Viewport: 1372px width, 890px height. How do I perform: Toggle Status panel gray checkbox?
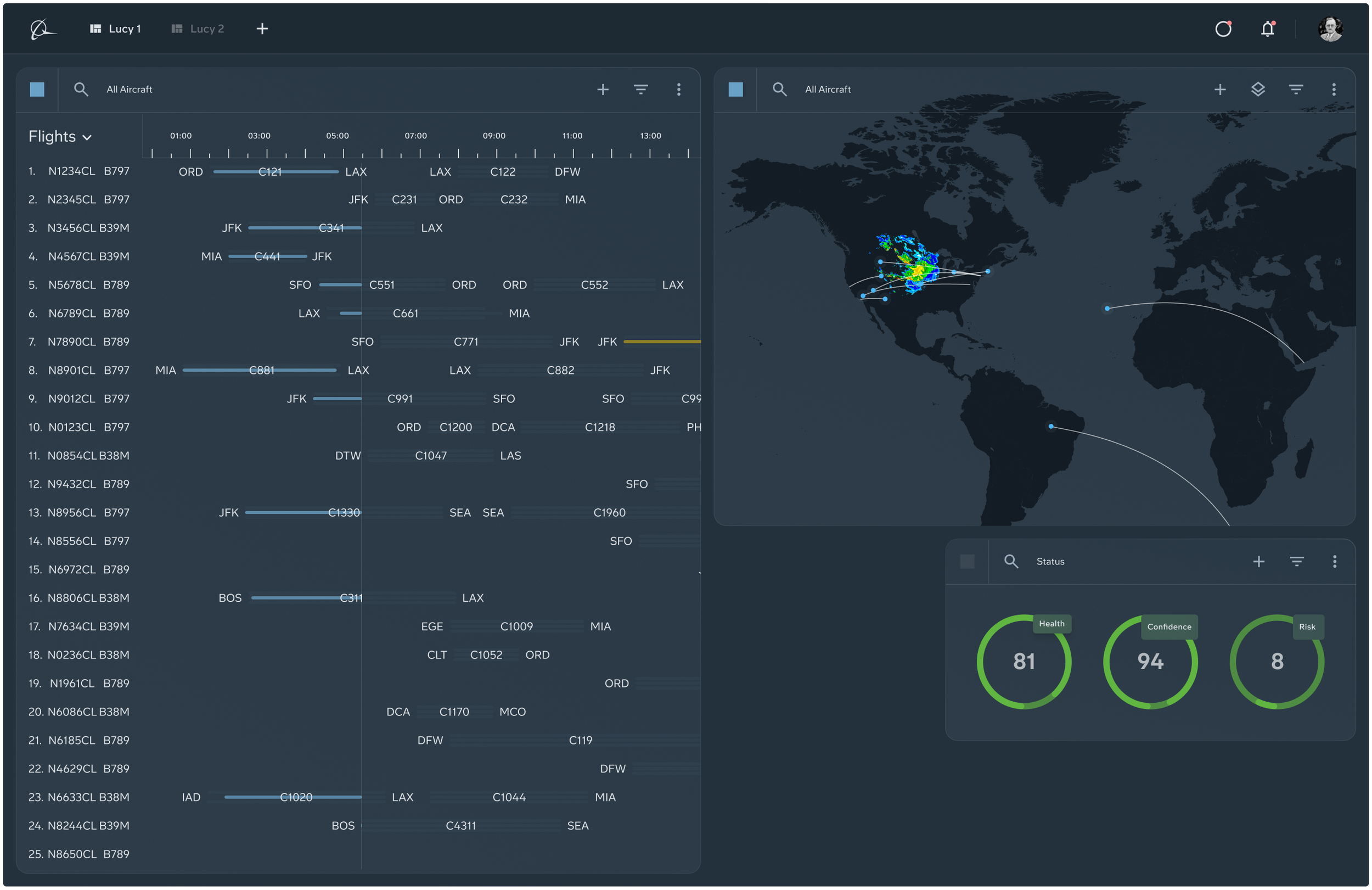968,561
